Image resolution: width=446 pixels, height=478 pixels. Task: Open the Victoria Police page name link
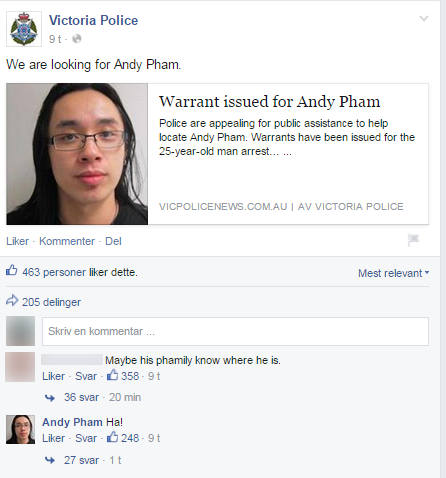(93, 21)
